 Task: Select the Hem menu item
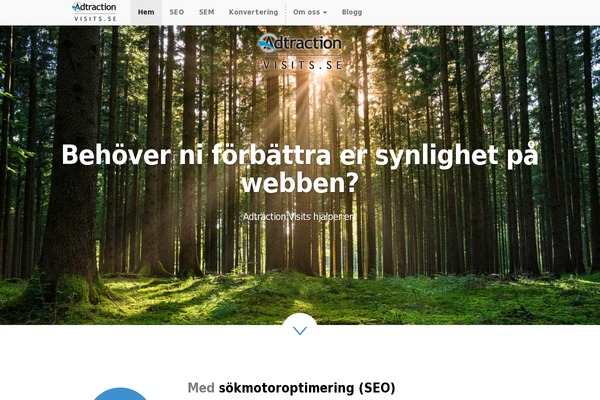[x=146, y=12]
